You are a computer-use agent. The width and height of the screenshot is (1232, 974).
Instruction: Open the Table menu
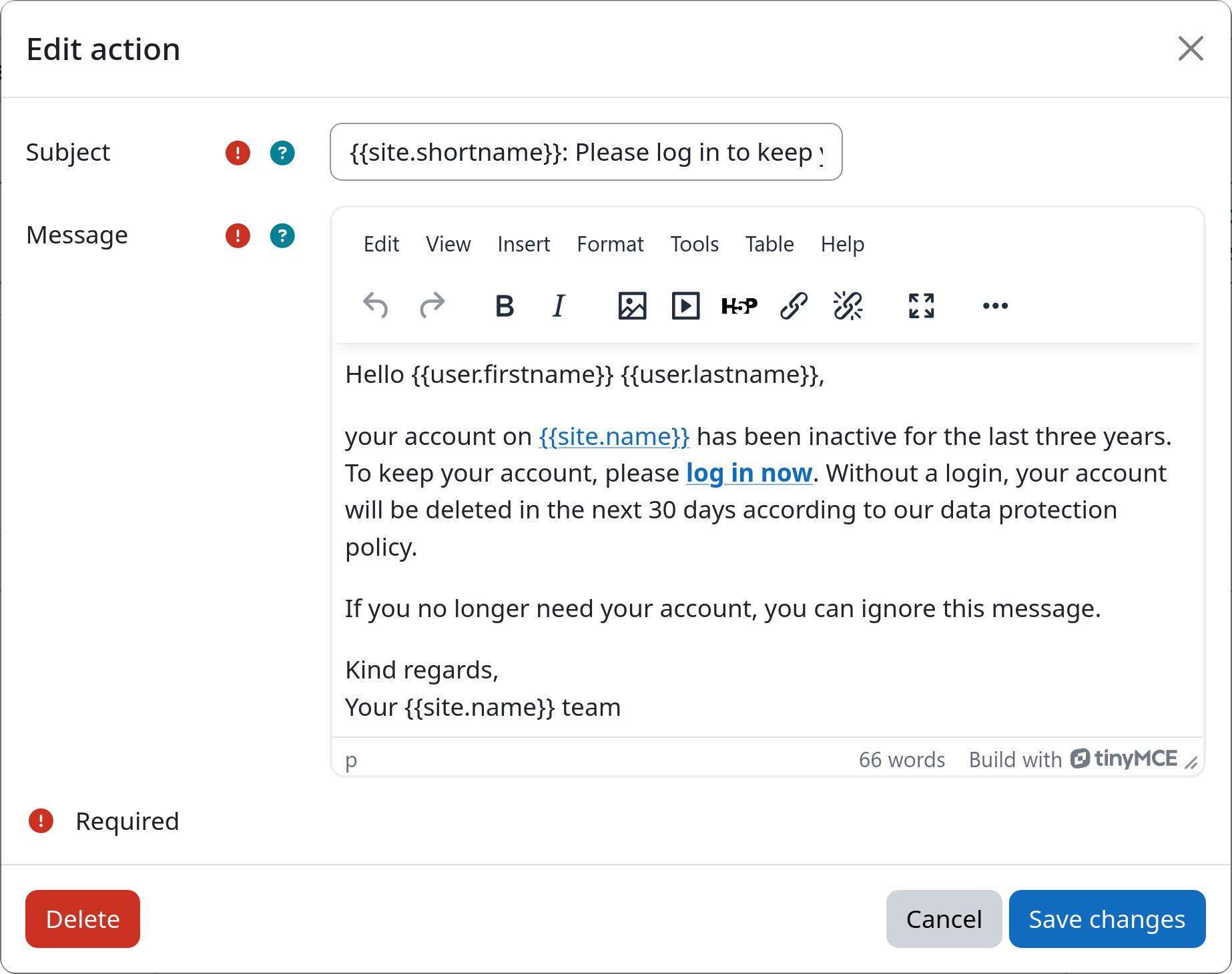(769, 244)
